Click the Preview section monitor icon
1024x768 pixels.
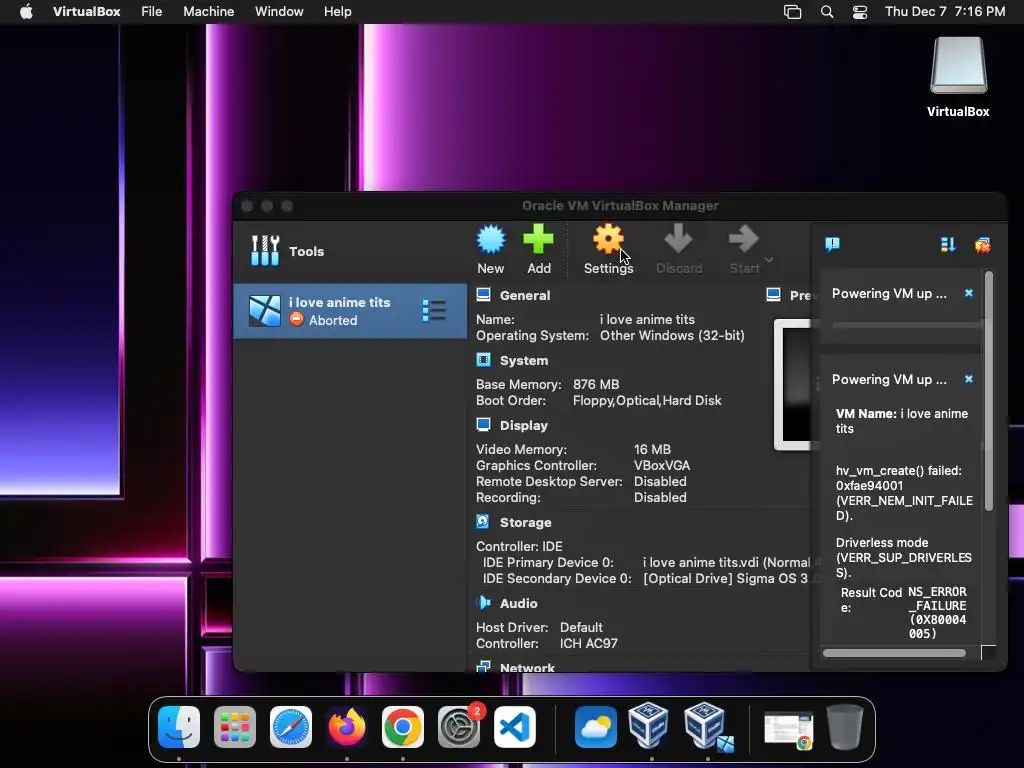[x=773, y=295]
